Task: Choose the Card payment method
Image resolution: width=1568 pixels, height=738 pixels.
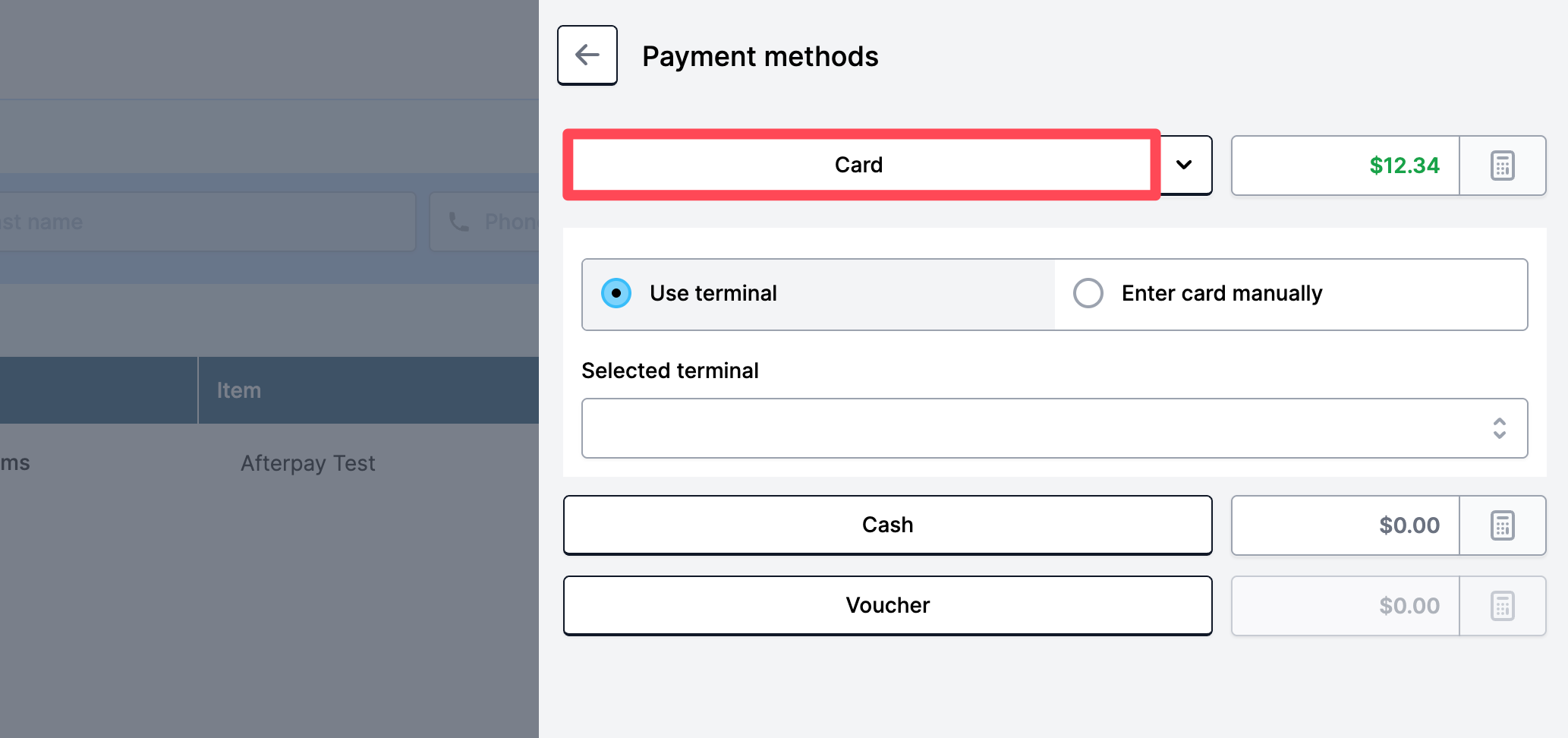Action: tap(861, 165)
